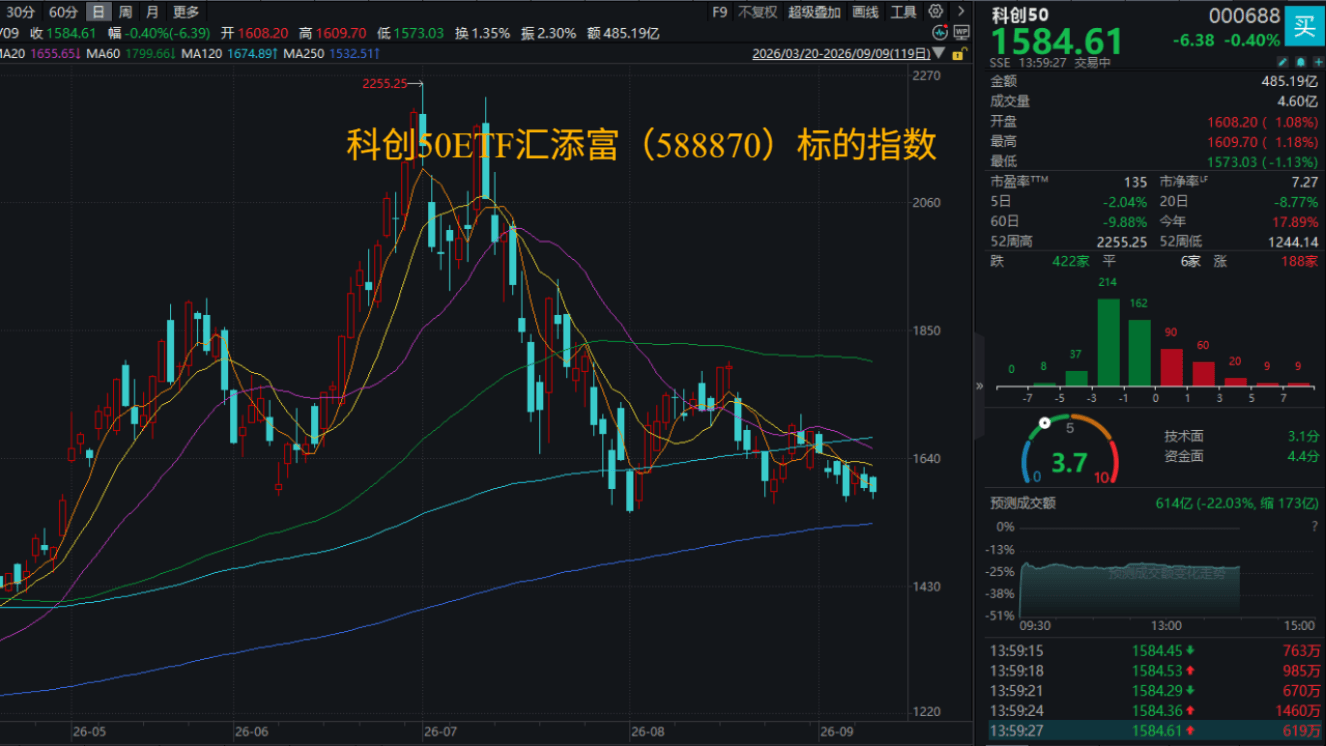Click the 技术面 score row
Viewport: 1326px width, 746px height.
[x=1241, y=437]
